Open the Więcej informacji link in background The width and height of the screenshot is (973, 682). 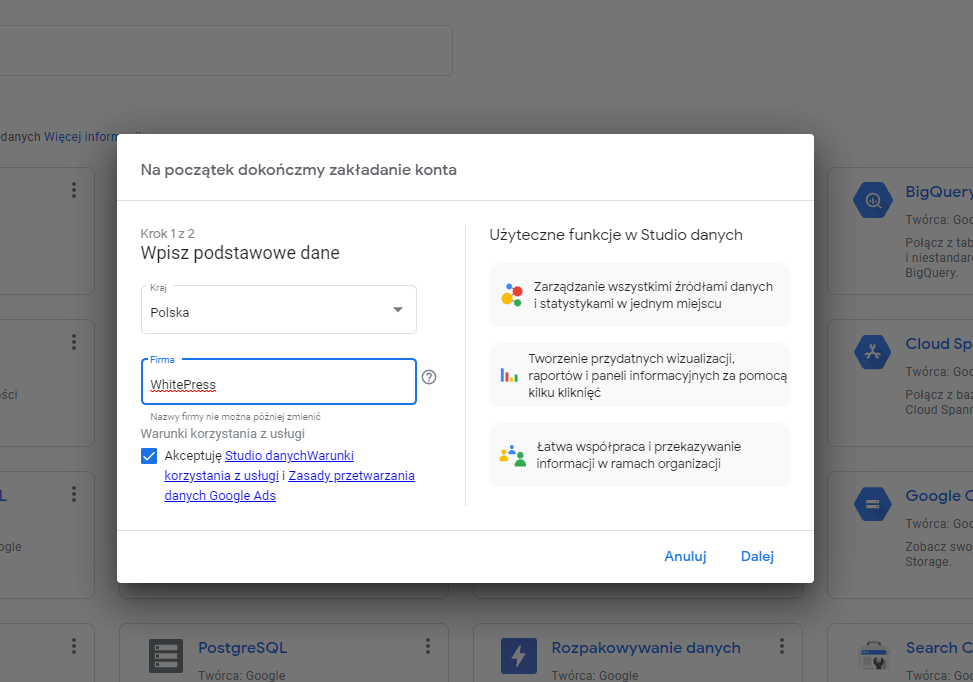tap(81, 137)
